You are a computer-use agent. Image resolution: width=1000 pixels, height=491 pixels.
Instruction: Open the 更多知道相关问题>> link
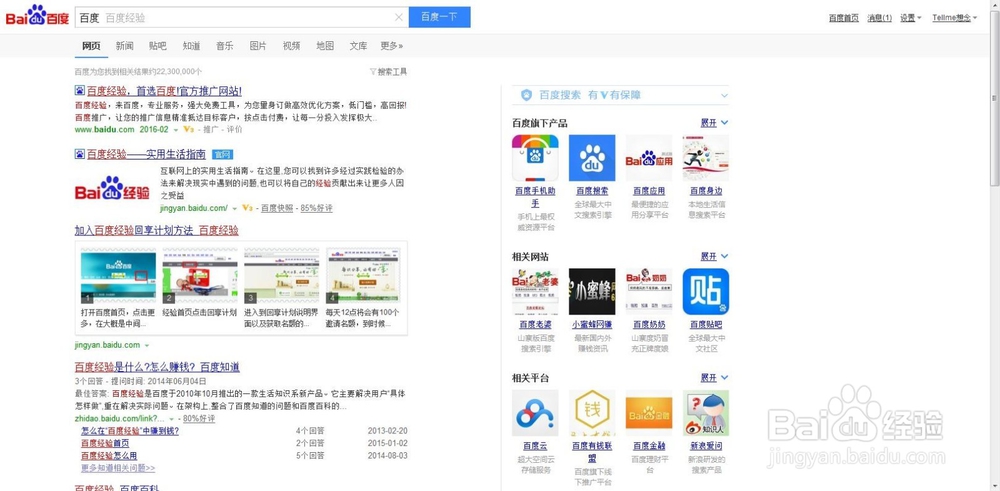tap(118, 468)
